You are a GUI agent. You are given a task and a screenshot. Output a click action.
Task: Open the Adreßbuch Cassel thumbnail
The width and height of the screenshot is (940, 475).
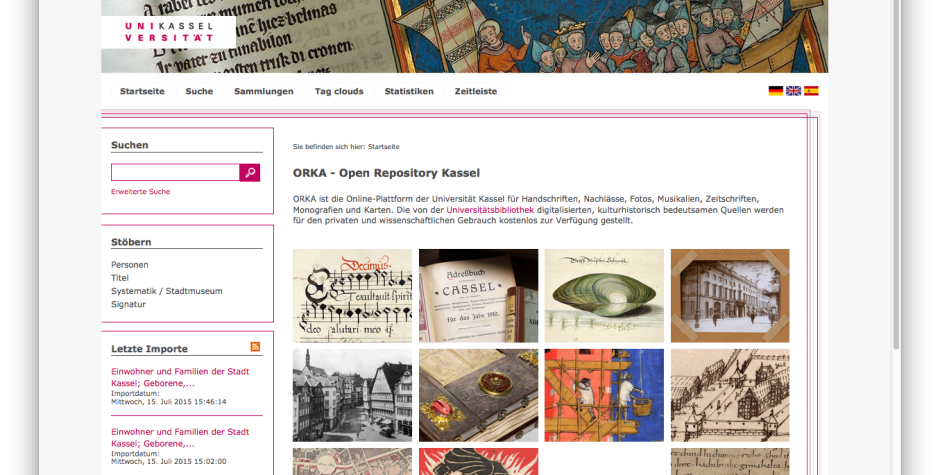tap(478, 296)
